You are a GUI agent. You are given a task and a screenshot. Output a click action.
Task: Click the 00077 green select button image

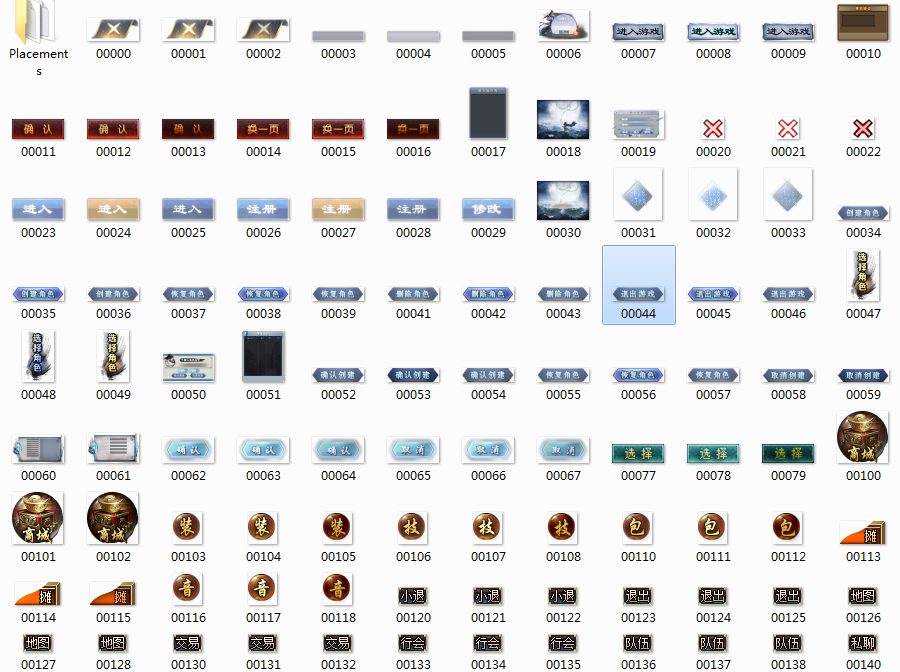coord(638,453)
